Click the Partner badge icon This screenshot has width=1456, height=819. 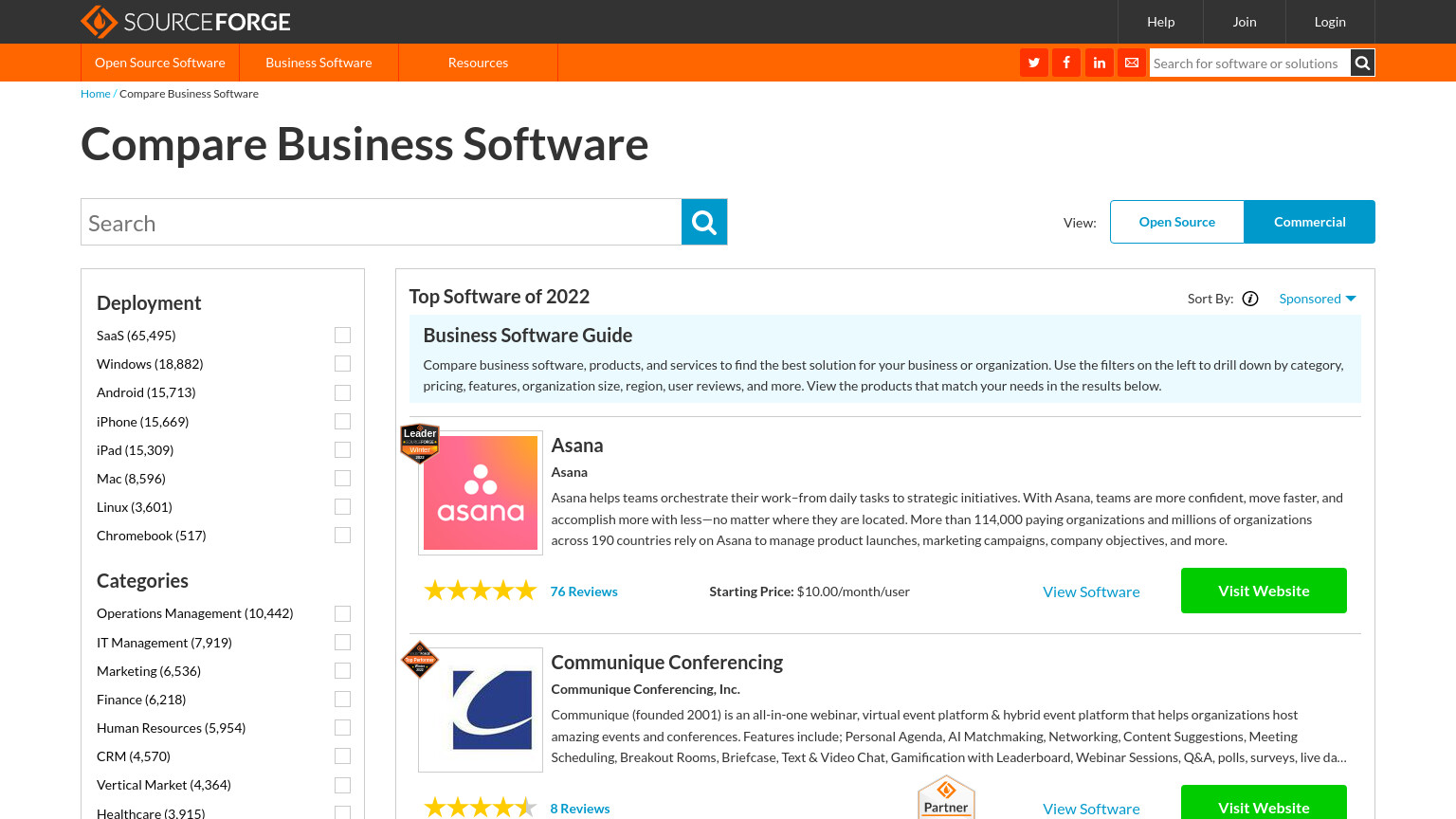pos(946,797)
